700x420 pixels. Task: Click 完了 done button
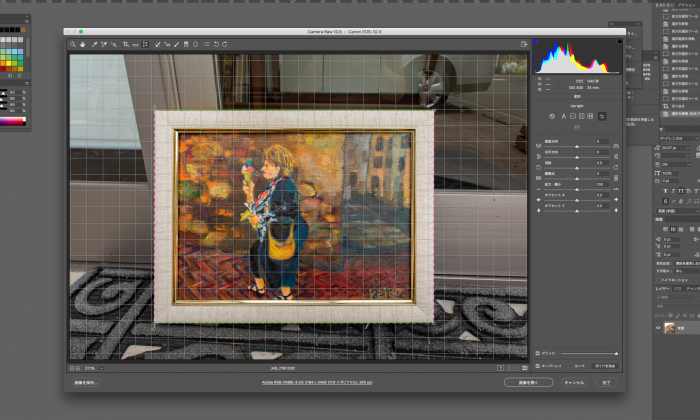pyautogui.click(x=606, y=383)
